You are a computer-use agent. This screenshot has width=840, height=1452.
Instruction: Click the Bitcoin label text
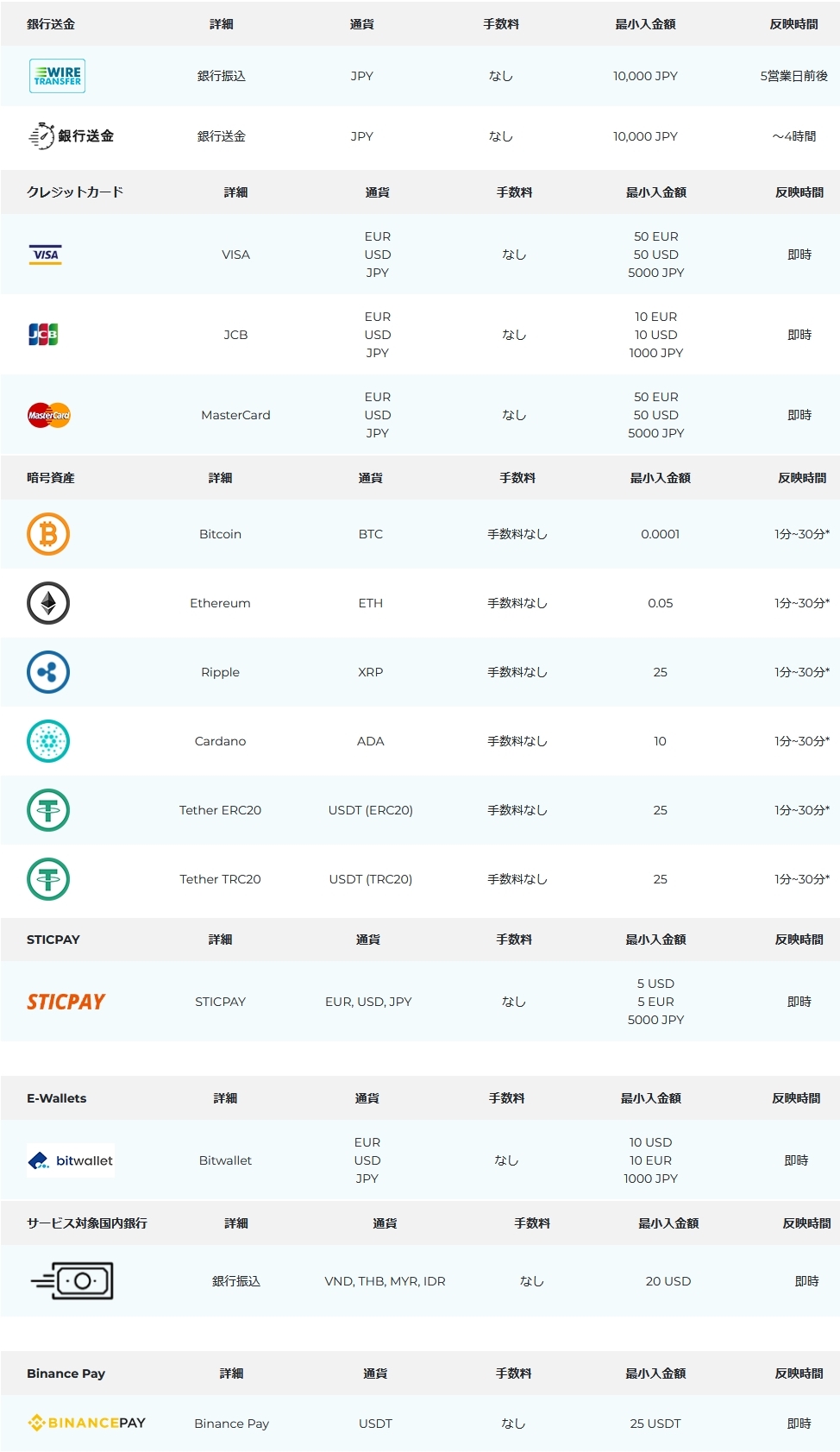pyautogui.click(x=220, y=534)
